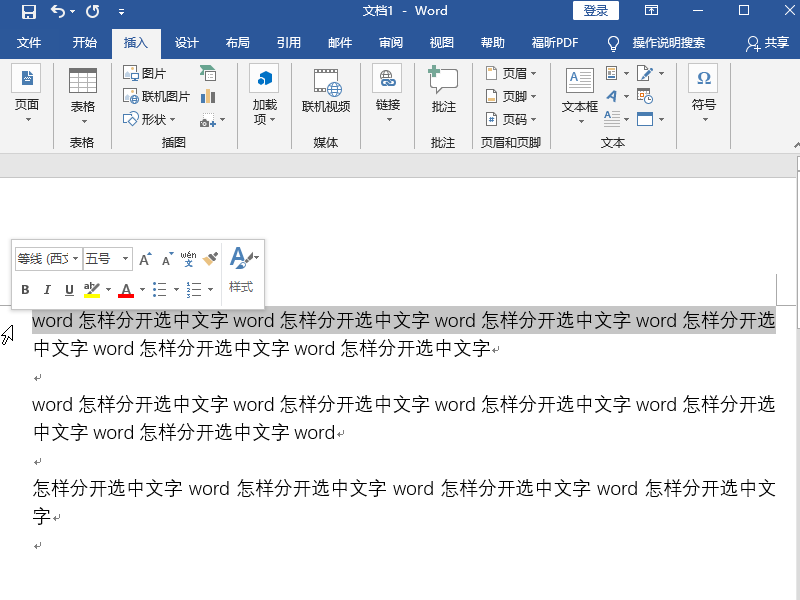Open the 样式 styles button in mini toolbar
800x600 pixels.
coord(243,270)
